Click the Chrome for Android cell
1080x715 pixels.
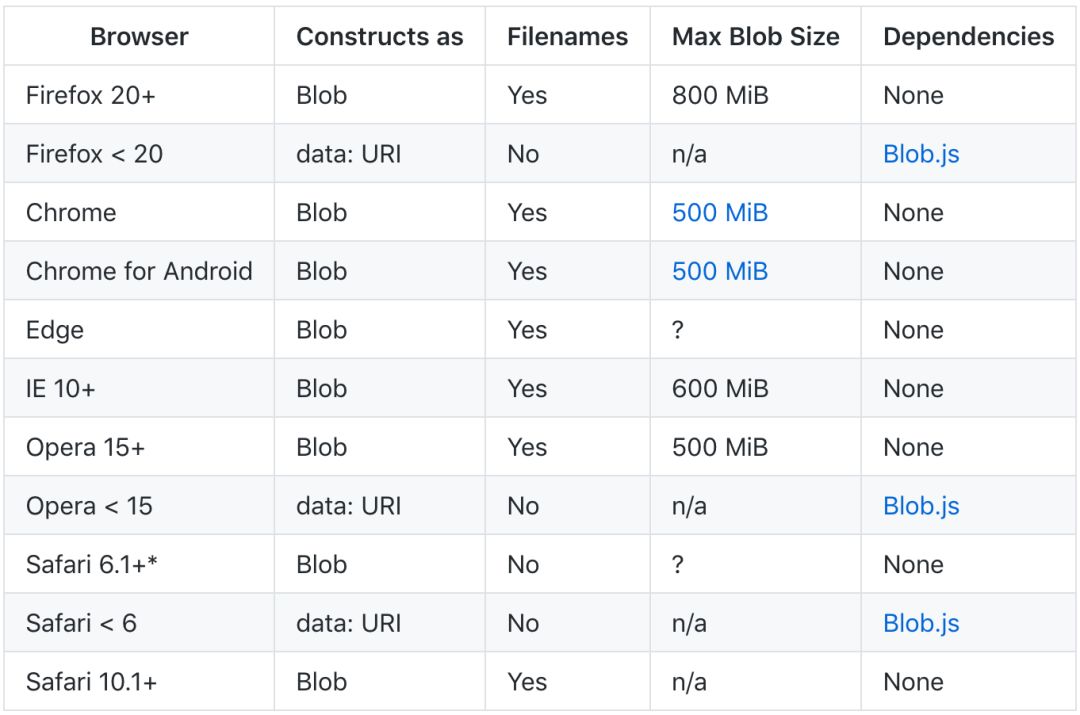click(x=139, y=271)
